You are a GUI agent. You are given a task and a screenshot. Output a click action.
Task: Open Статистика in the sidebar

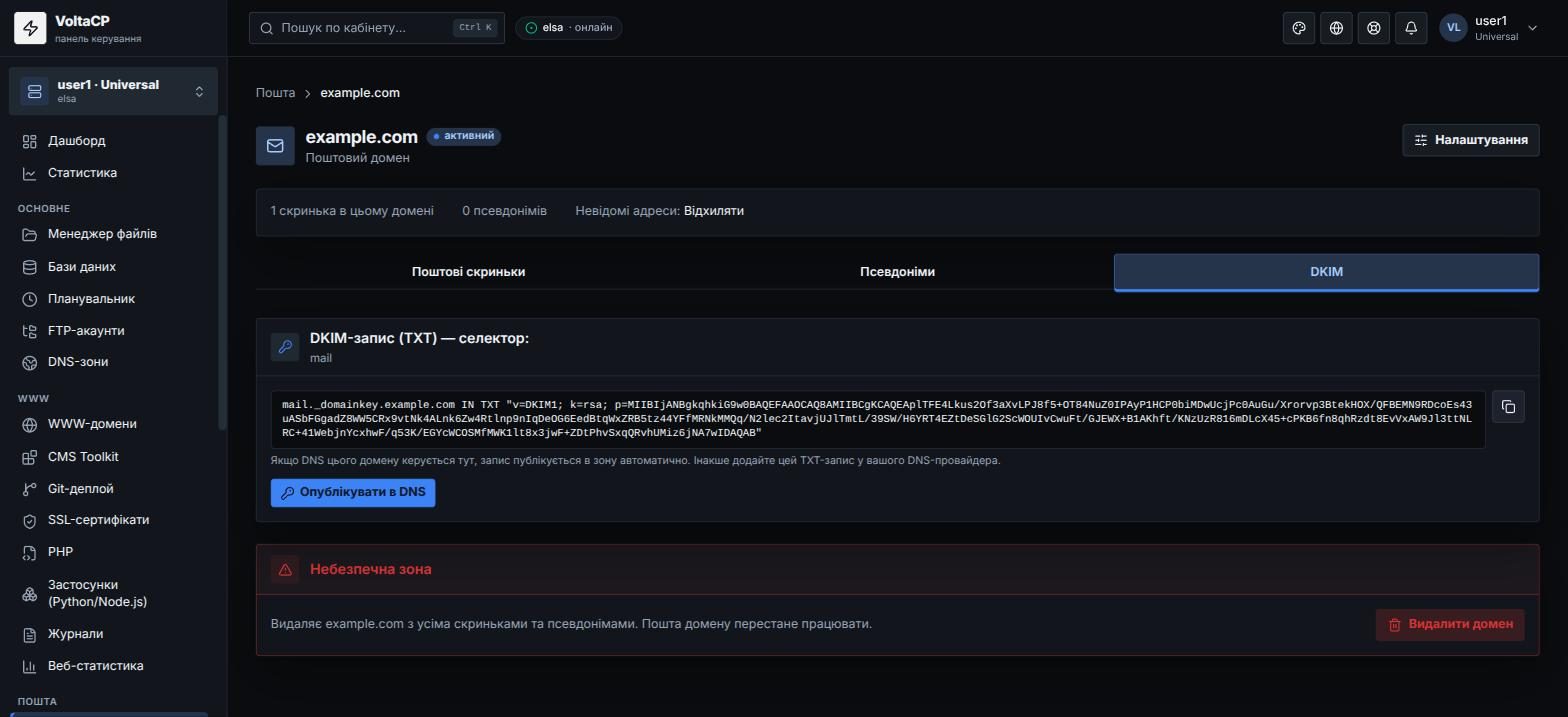tap(82, 173)
